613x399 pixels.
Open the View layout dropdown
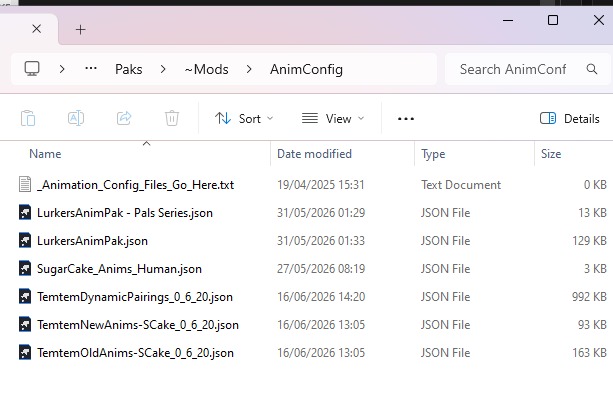[x=333, y=118]
